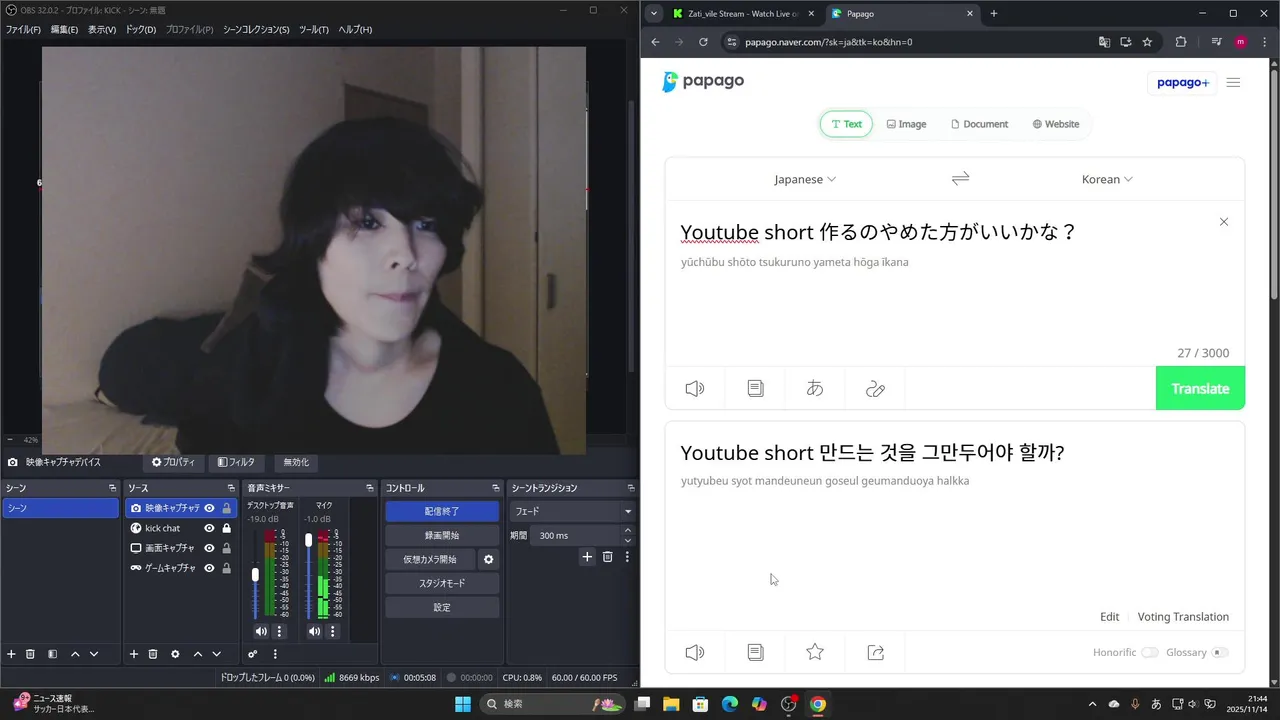Unlock the kick chat source

tap(227, 528)
